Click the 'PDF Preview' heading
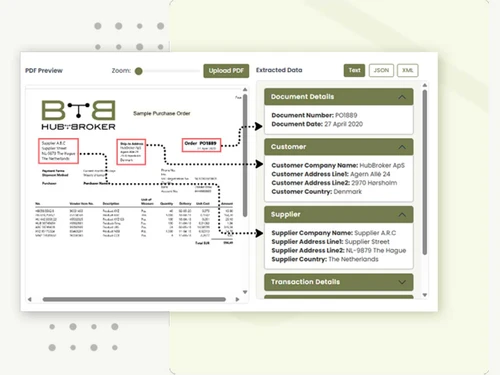500x375 pixels. coord(44,71)
